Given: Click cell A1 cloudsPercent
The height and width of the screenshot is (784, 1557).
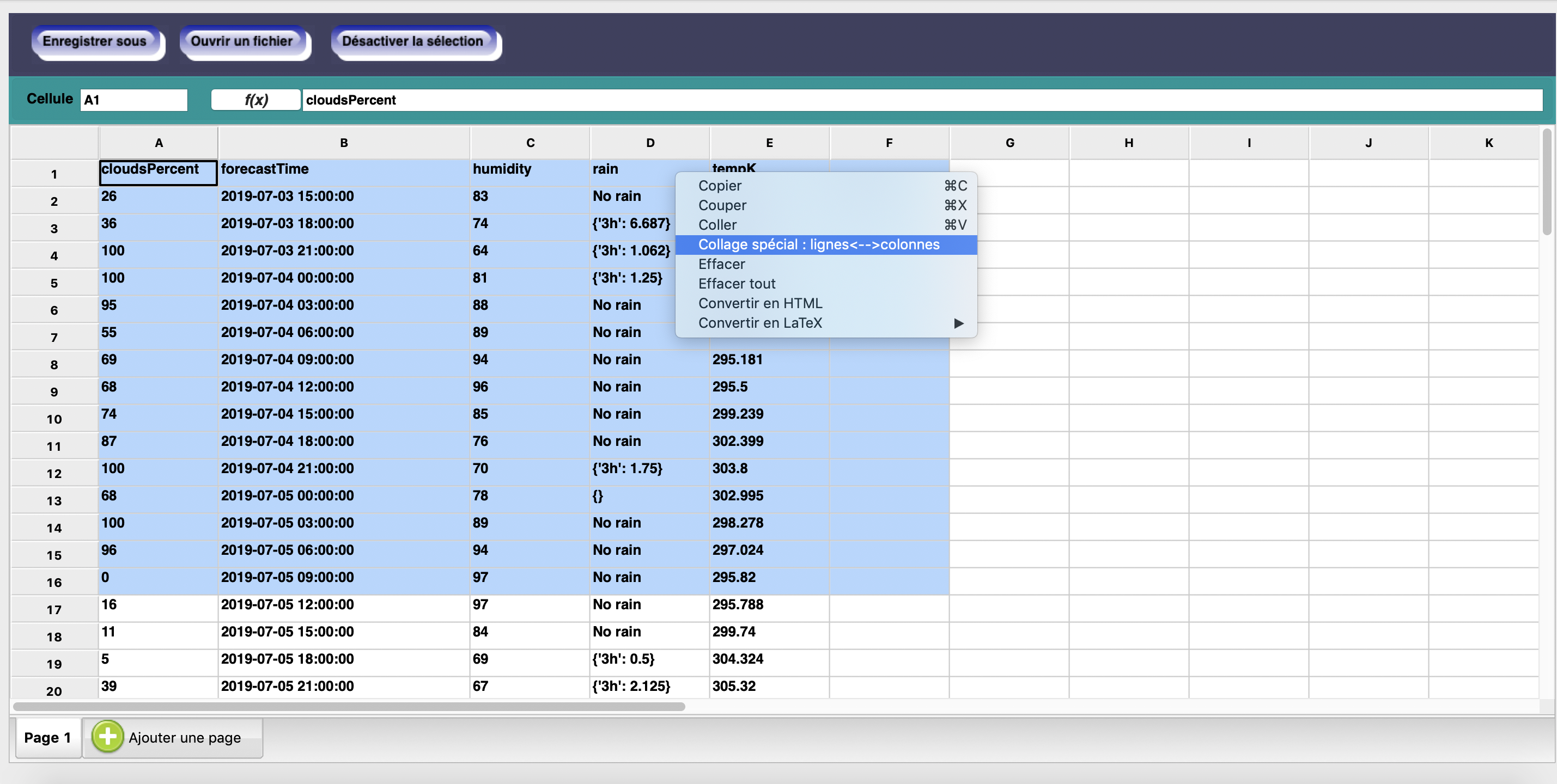Looking at the screenshot, I should click(x=159, y=173).
